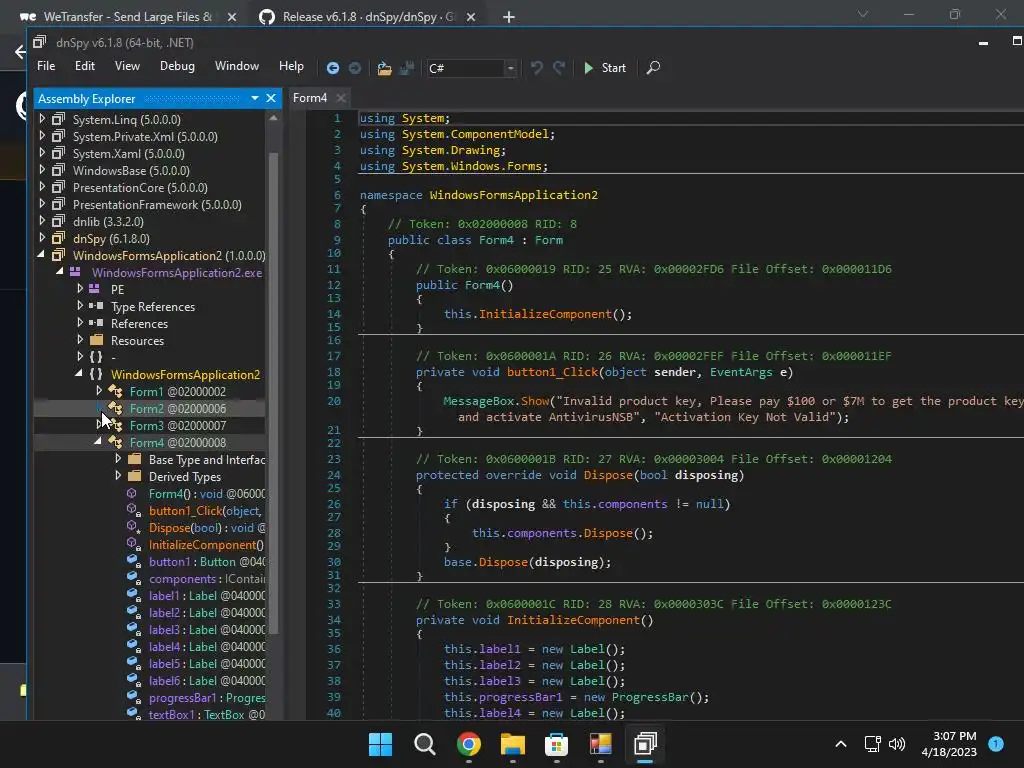This screenshot has width=1024, height=768.
Task: Open the Debug menu
Action: tap(177, 66)
